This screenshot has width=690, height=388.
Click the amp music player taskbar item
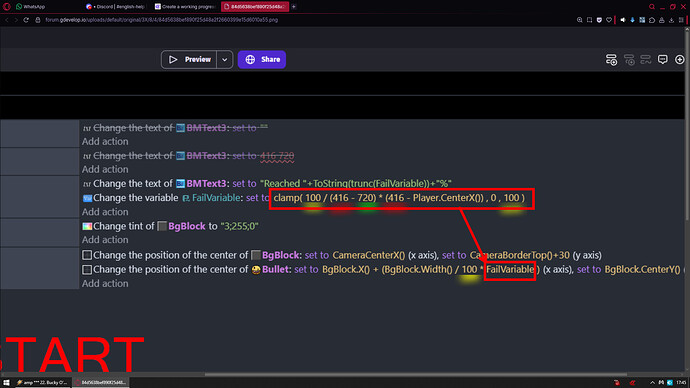tap(42, 383)
